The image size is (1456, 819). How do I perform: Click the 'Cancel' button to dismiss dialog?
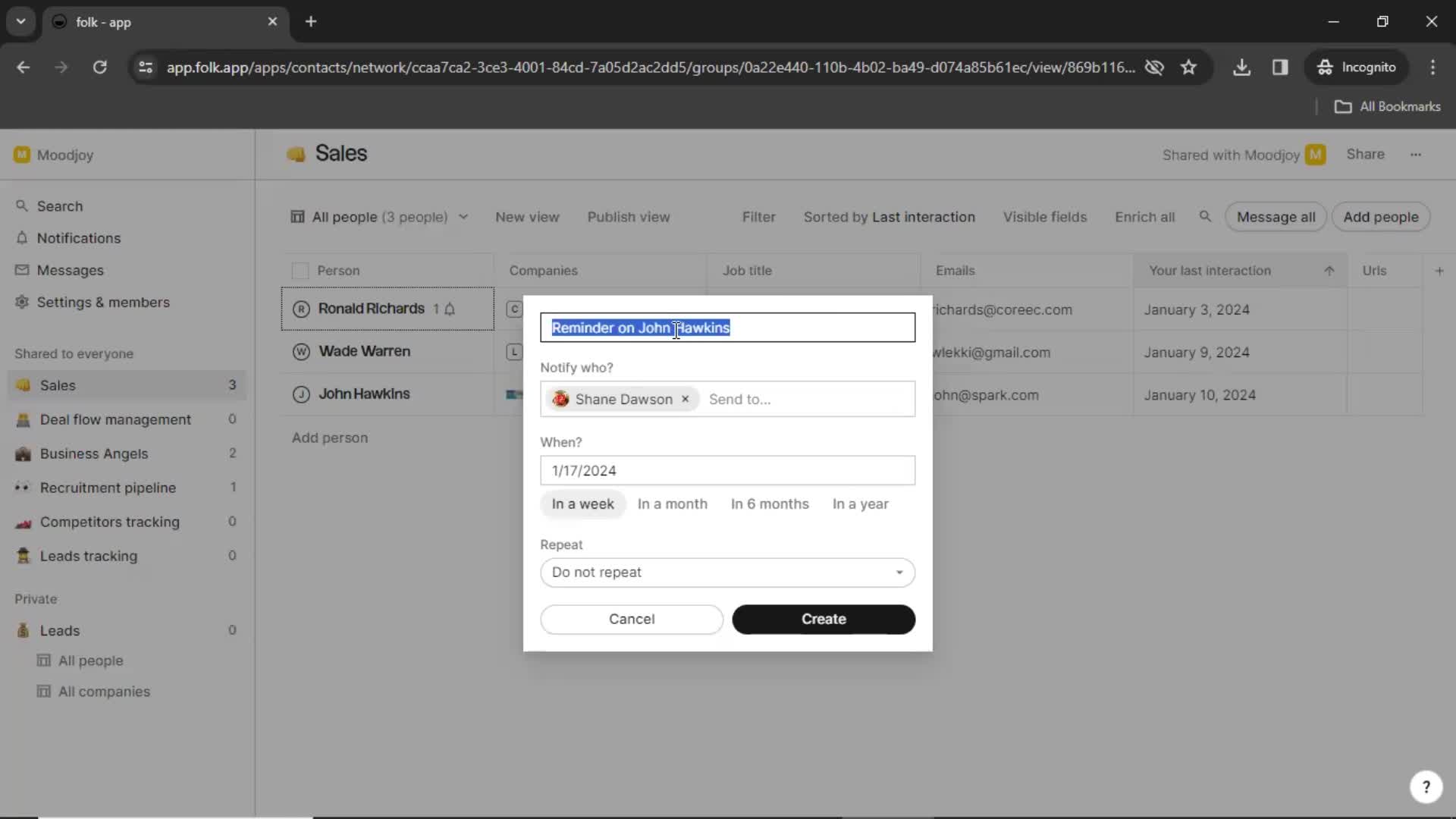coord(631,618)
